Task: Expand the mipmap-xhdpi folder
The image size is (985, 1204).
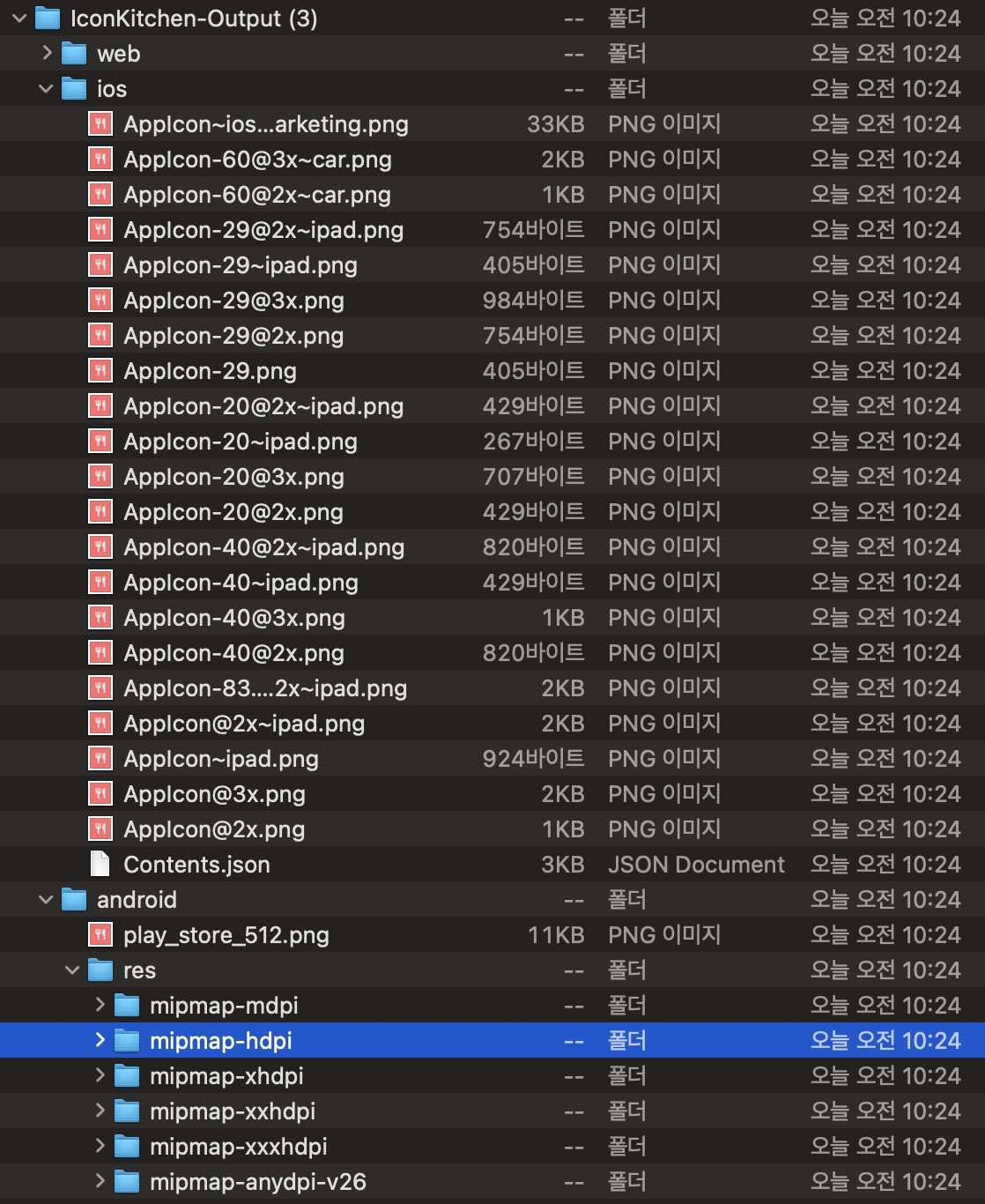Action: [100, 1076]
